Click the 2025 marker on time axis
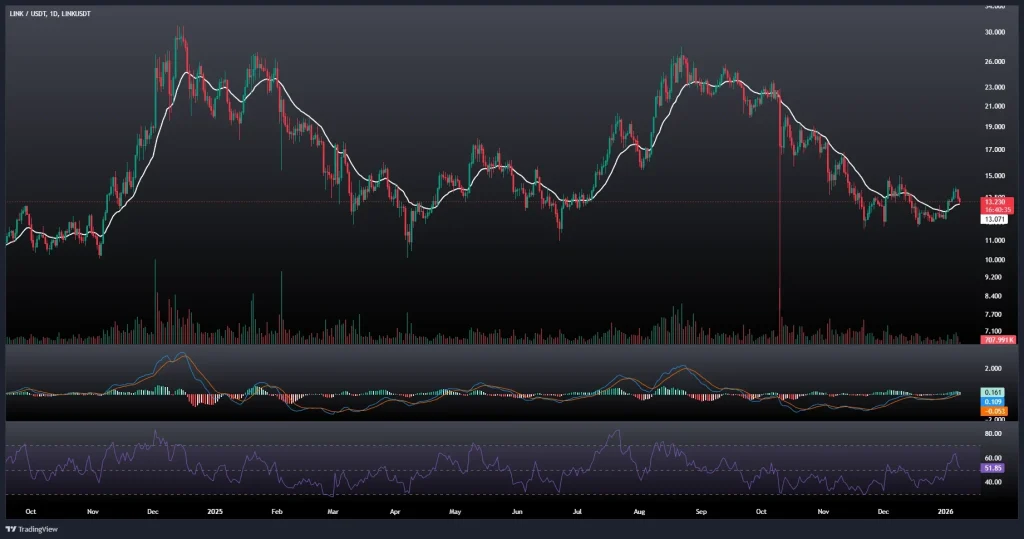 [215, 510]
